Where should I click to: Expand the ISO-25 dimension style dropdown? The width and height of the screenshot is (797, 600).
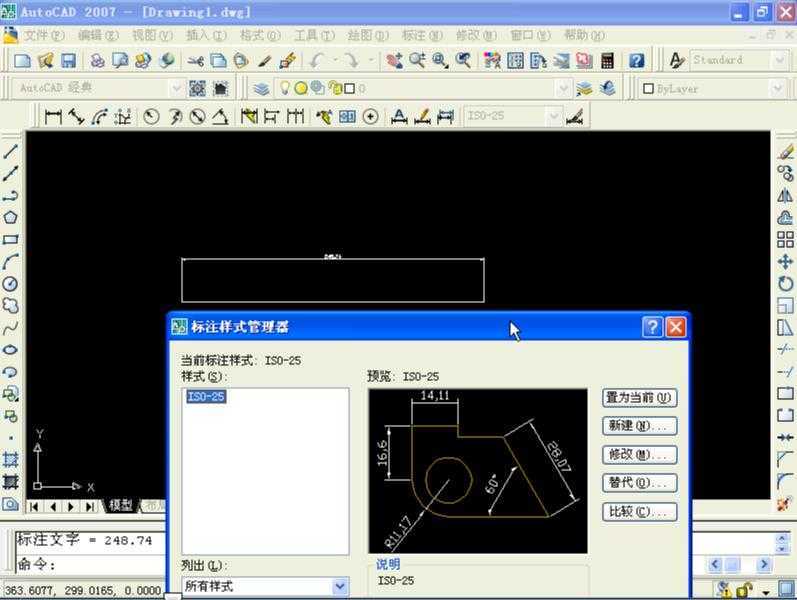[555, 116]
